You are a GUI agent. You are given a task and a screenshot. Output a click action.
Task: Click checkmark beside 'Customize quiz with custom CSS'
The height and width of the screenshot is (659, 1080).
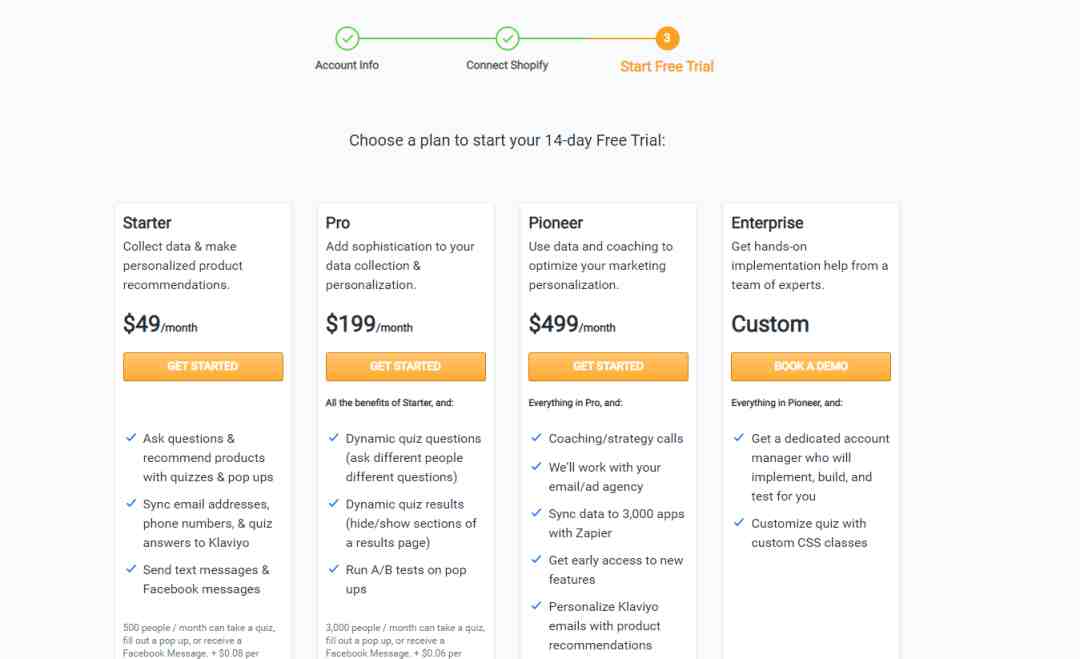point(739,523)
